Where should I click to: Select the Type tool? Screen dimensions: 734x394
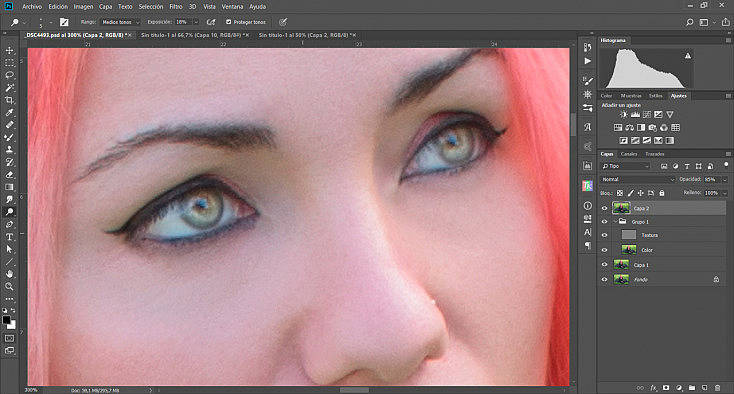(9, 237)
